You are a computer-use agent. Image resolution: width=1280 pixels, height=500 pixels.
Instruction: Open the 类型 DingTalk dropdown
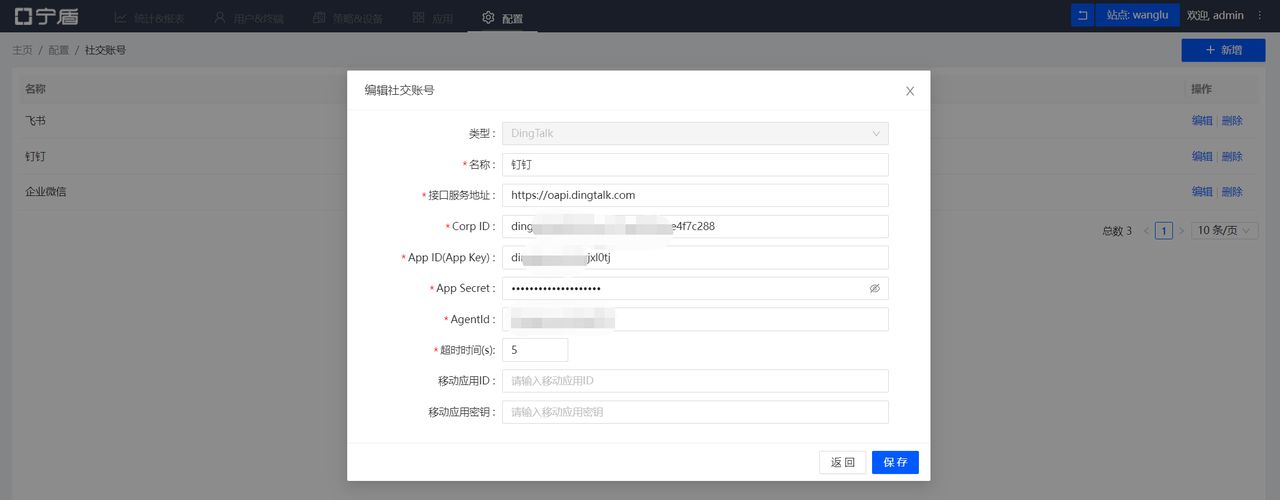tap(695, 133)
